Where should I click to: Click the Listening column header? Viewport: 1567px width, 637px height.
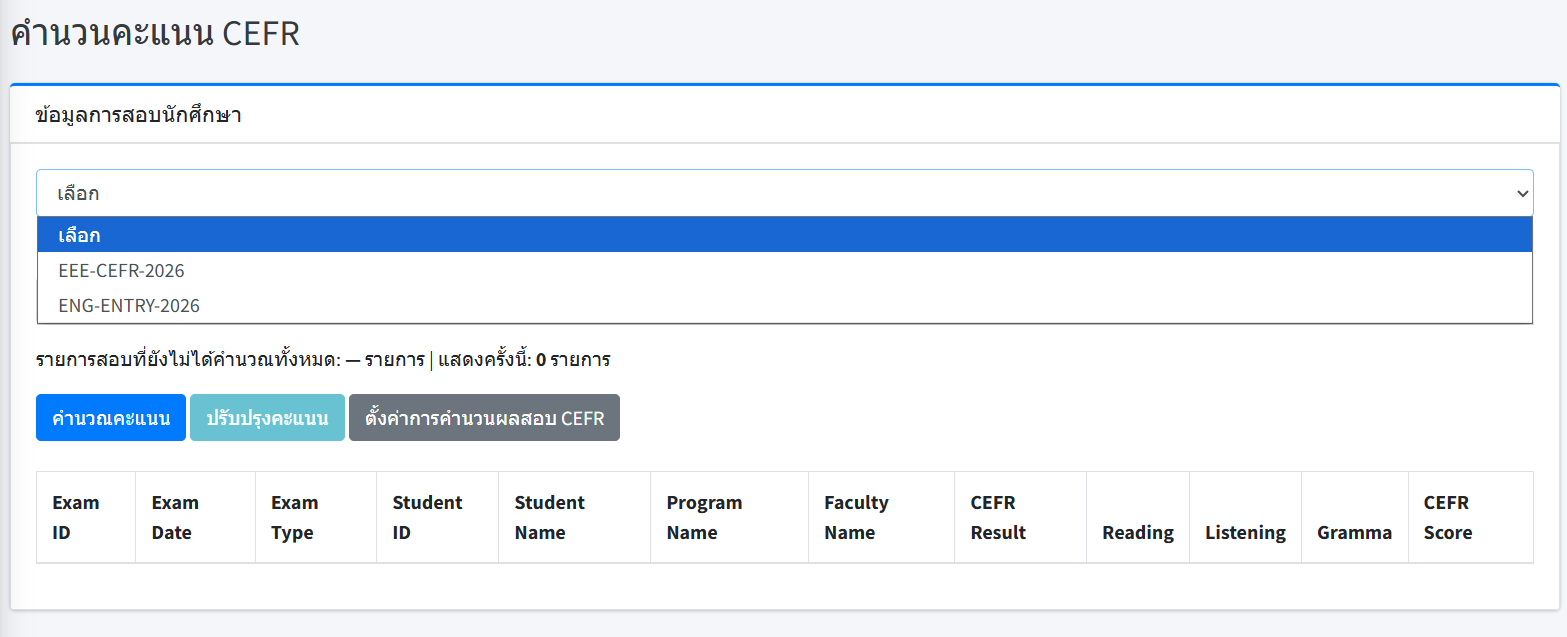[x=1245, y=532]
